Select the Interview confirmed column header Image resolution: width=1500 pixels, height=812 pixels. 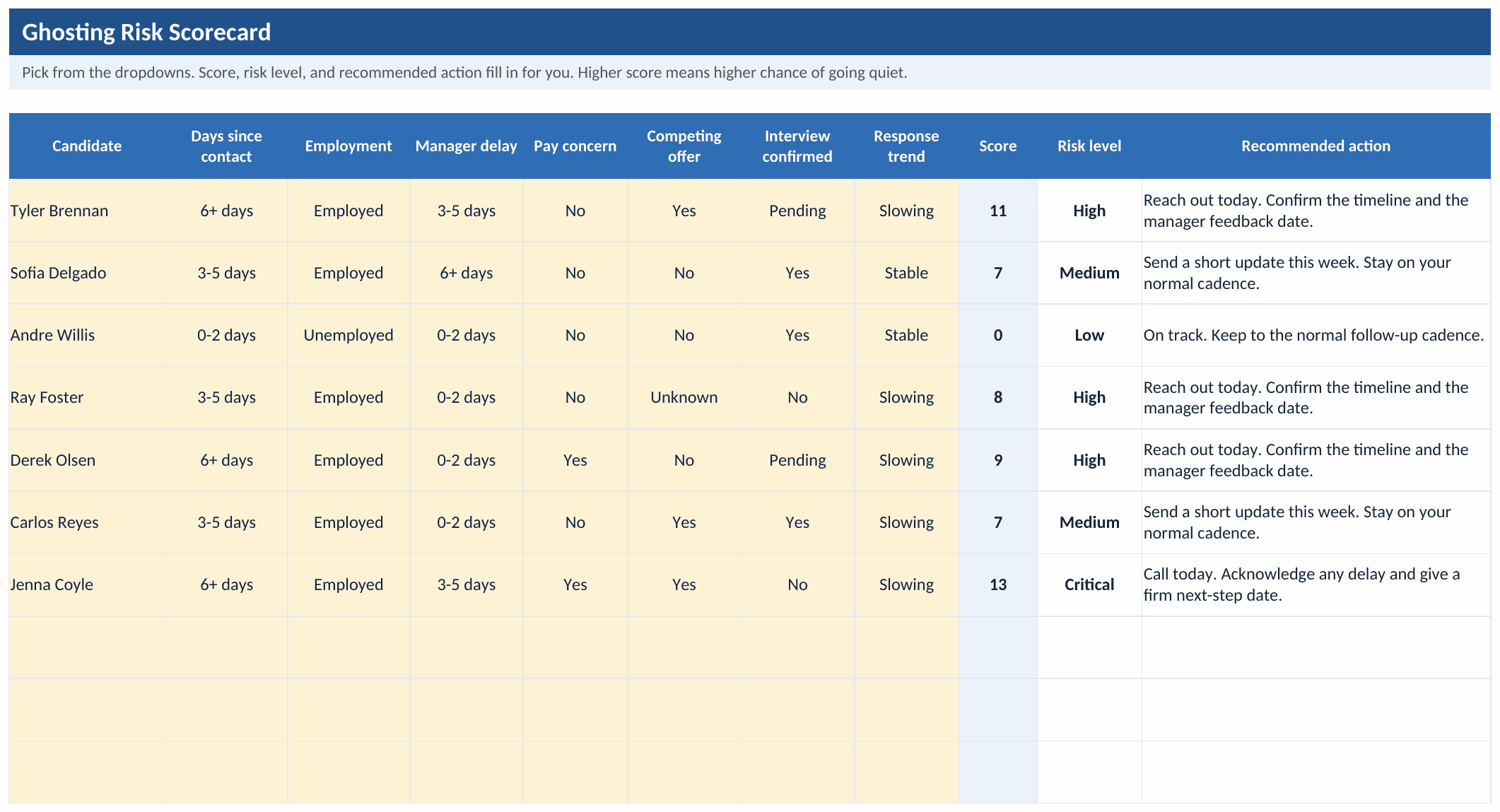click(x=797, y=146)
